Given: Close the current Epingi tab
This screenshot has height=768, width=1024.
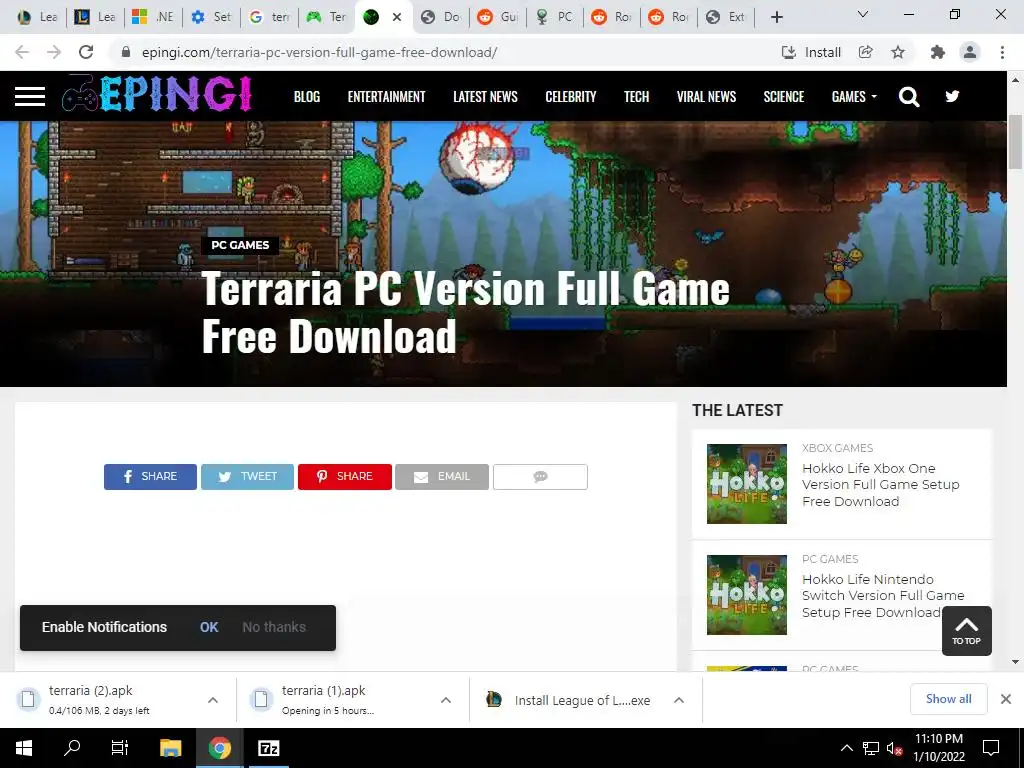Looking at the screenshot, I should [x=396, y=17].
